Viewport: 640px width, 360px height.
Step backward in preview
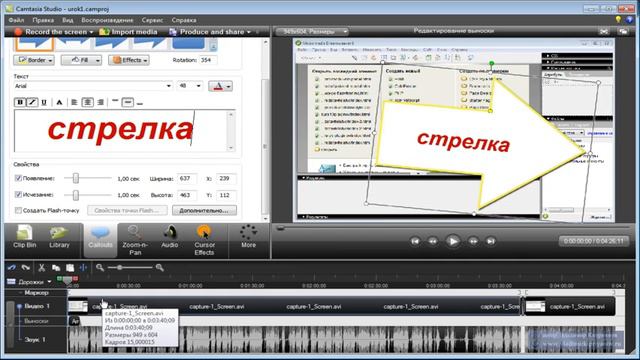click(x=433, y=241)
